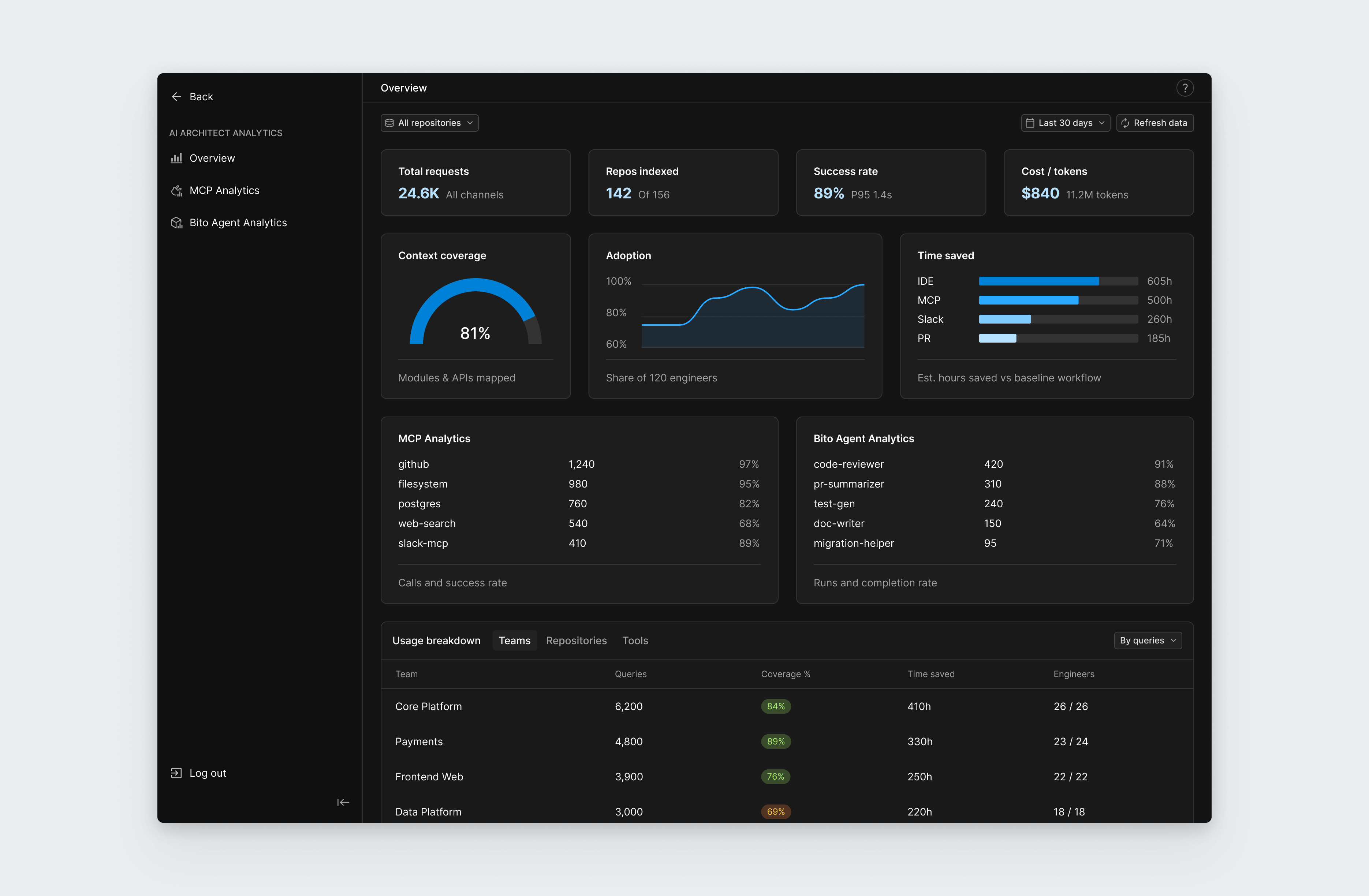Click the Engineers column header
1369x896 pixels.
point(1073,674)
